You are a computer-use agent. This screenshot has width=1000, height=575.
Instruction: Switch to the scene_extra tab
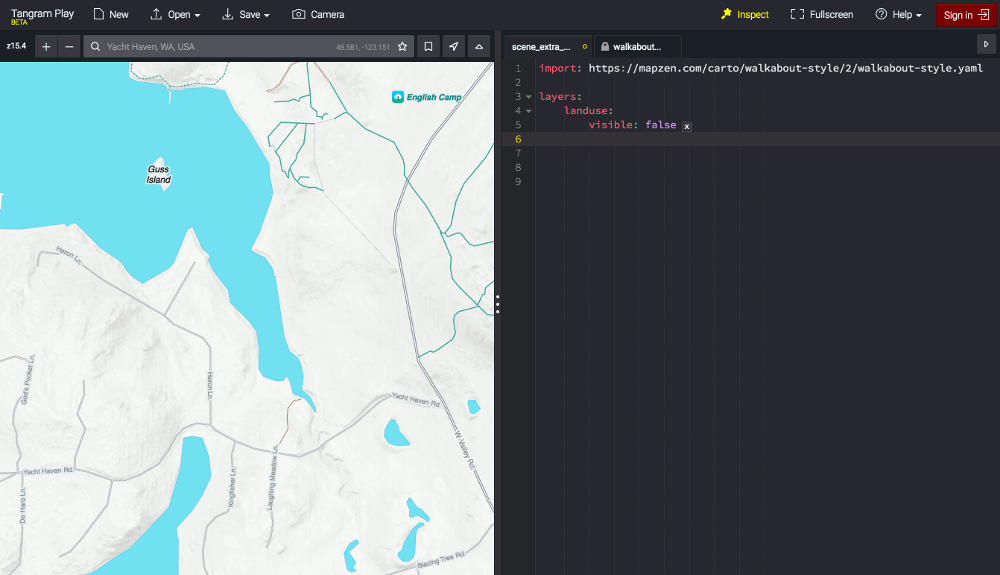point(548,47)
